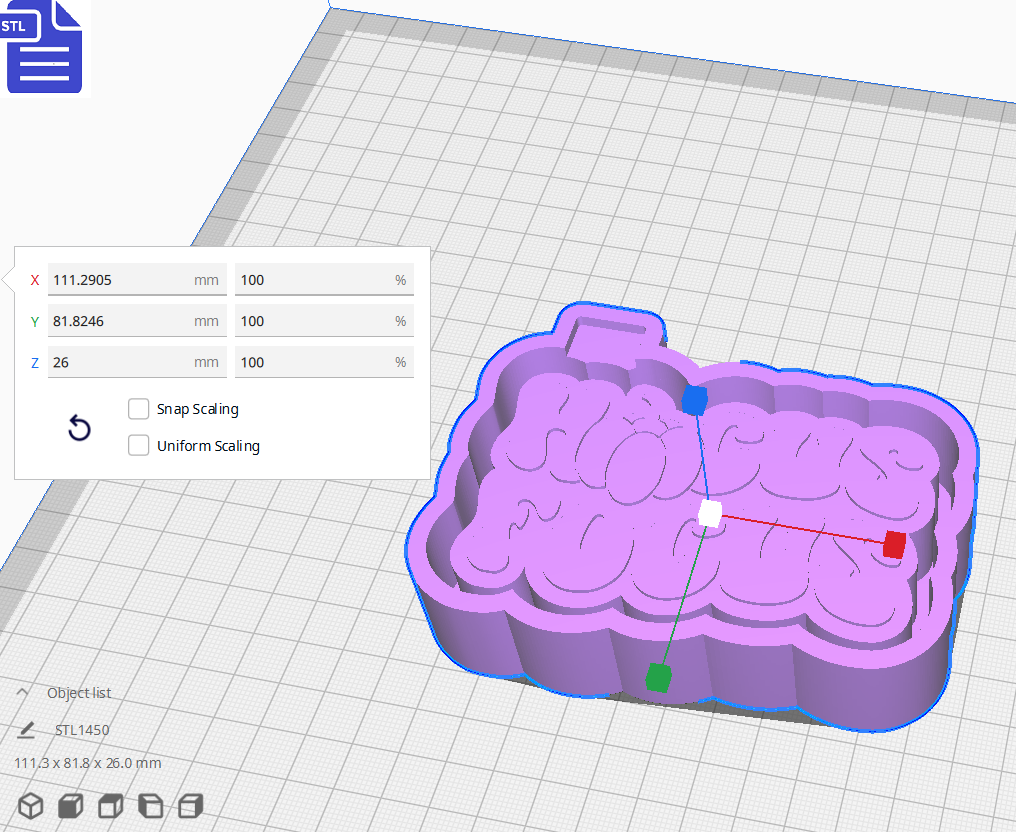Screen dimensions: 1016x832
Task: Select the right side view icon
Action: 190,806
